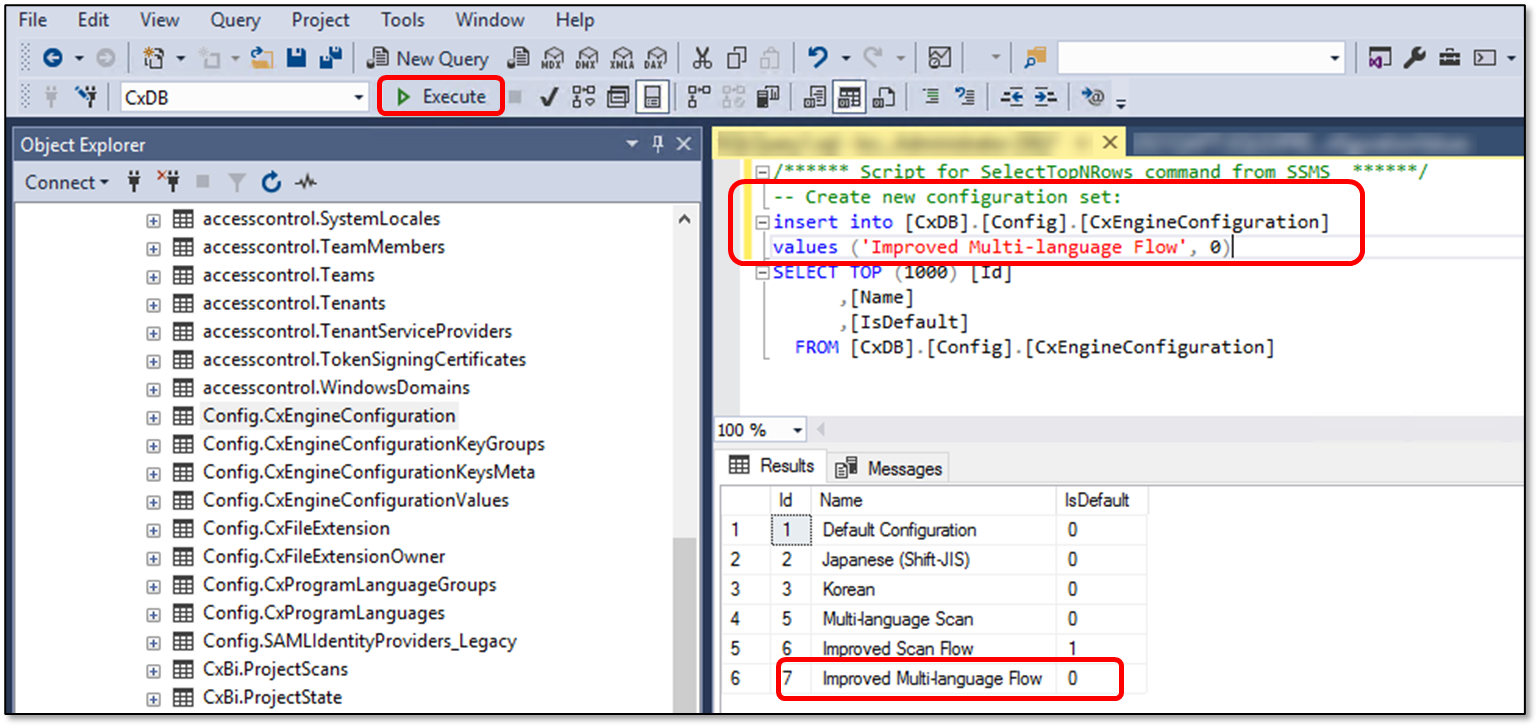Click the Undo arrow icon
Viewport: 1539px width, 728px height.
click(x=818, y=58)
